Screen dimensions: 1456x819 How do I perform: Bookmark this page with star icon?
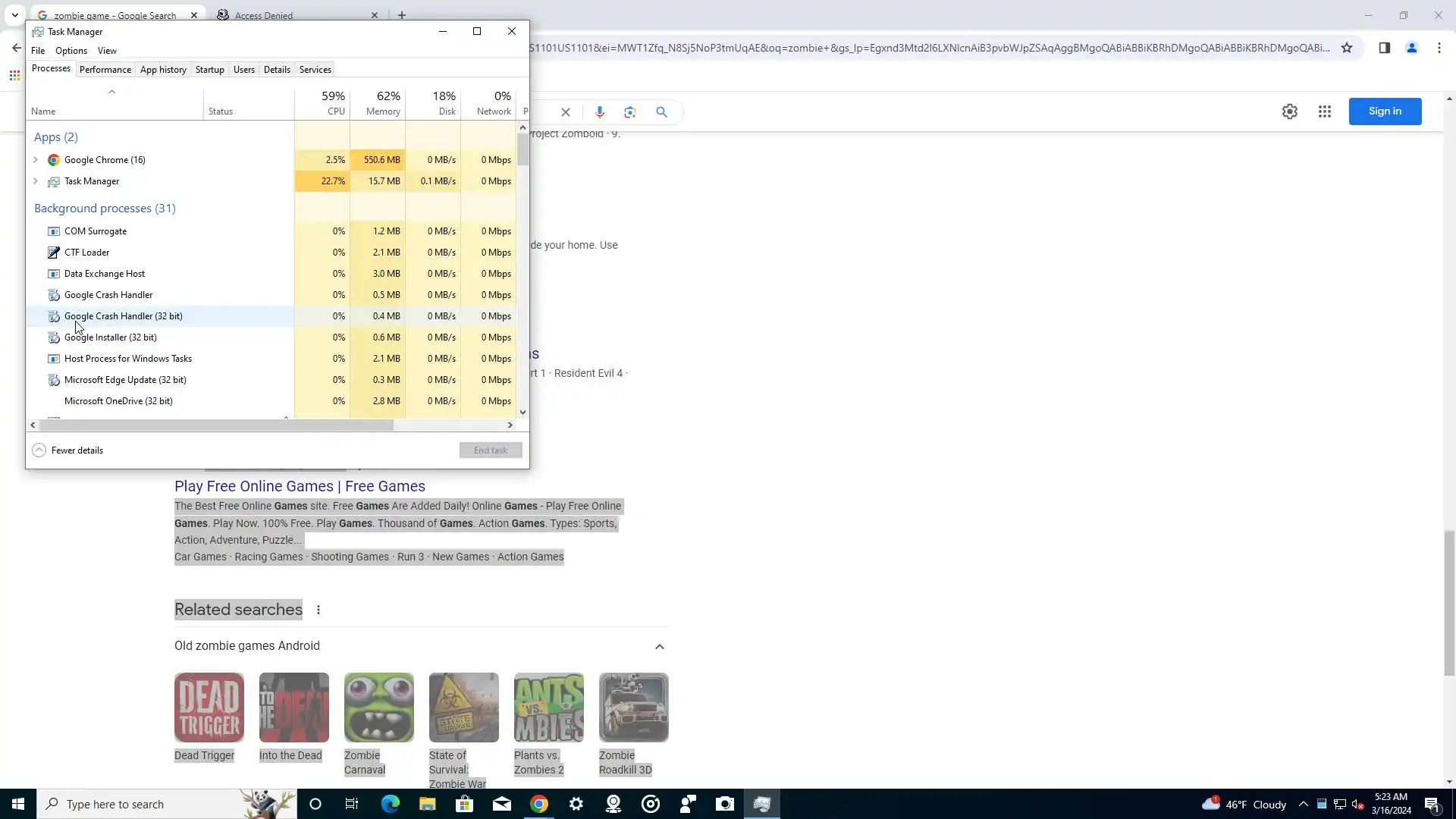tap(1346, 48)
